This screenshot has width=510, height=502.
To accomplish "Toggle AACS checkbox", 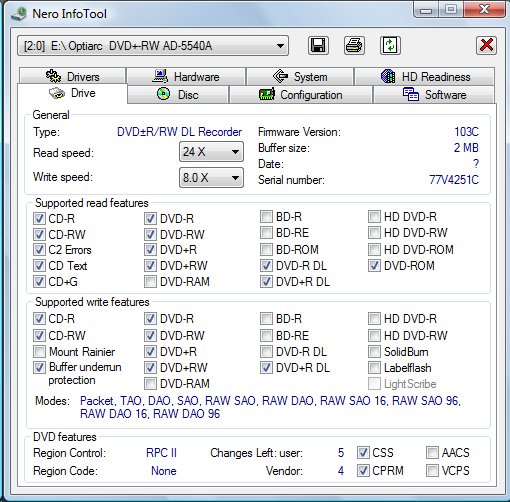I will point(432,453).
